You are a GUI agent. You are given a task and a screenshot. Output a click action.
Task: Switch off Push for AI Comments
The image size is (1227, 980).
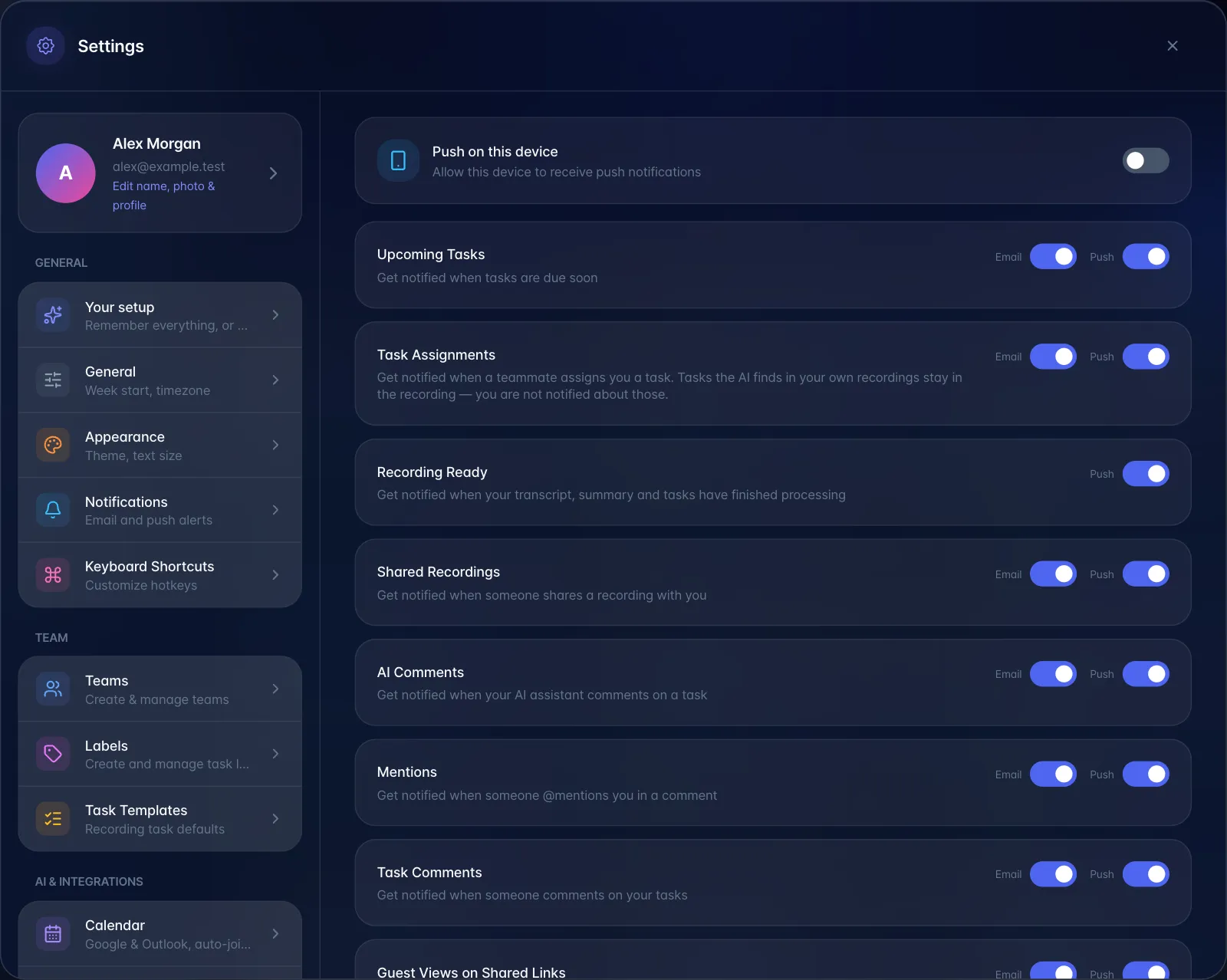[x=1146, y=674]
